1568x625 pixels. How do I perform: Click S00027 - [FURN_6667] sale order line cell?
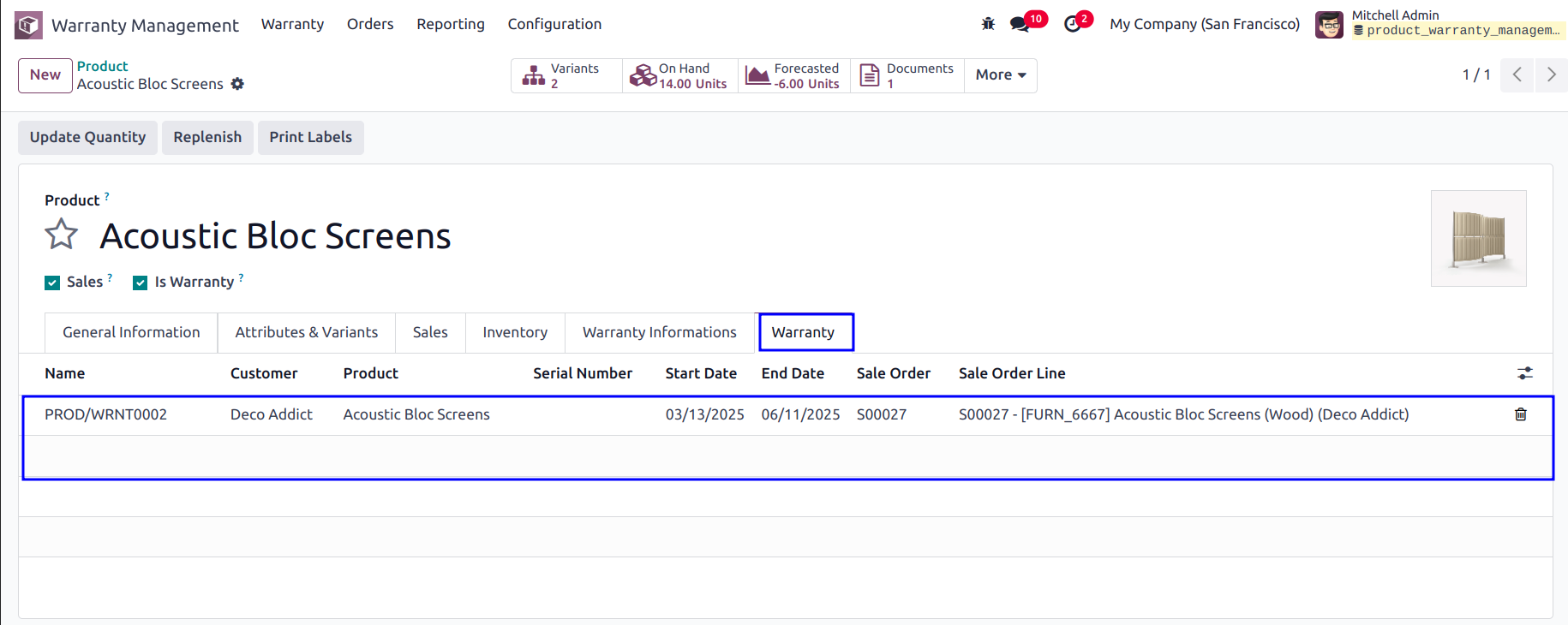pyautogui.click(x=1183, y=414)
